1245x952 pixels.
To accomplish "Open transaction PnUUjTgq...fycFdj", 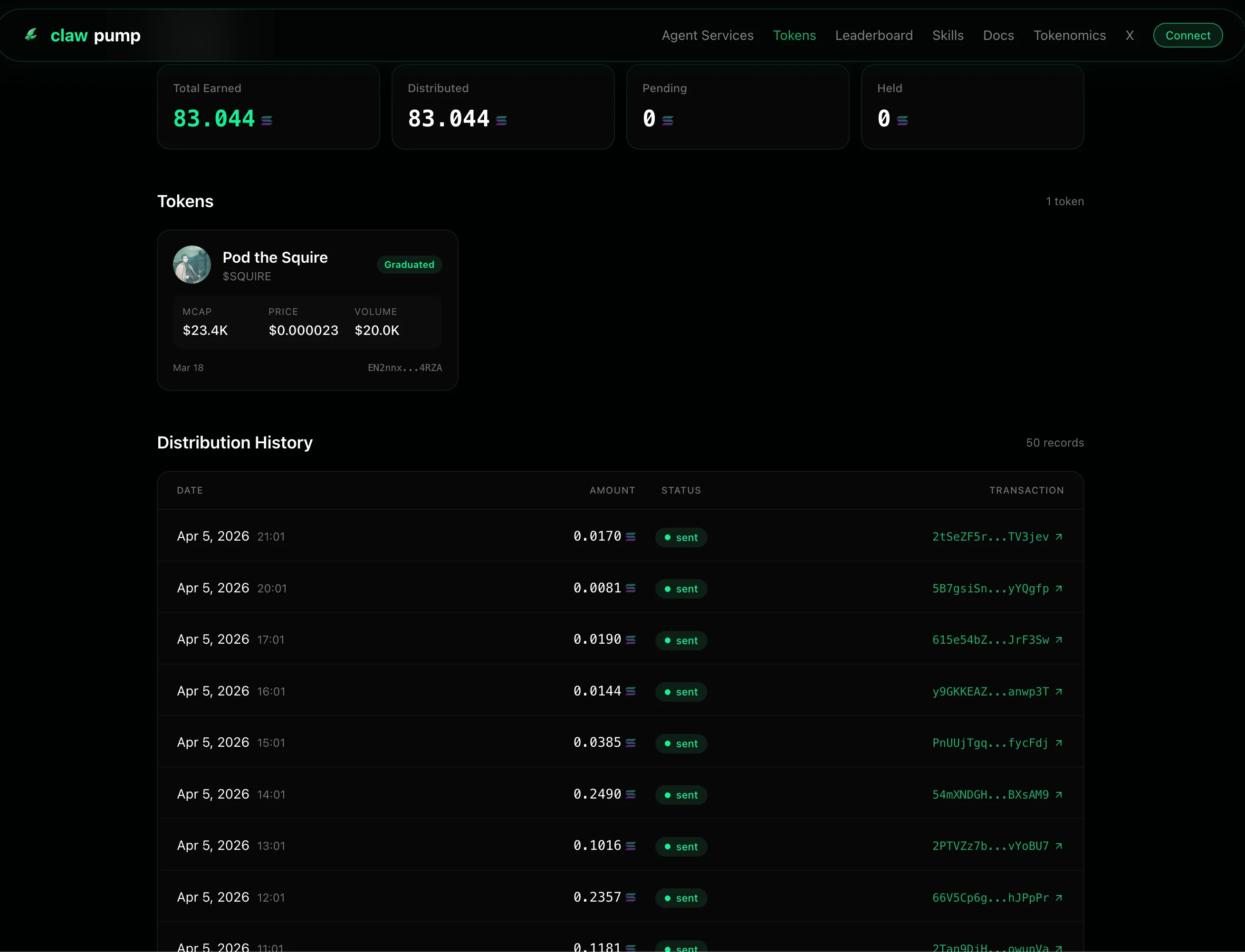I will 990,743.
